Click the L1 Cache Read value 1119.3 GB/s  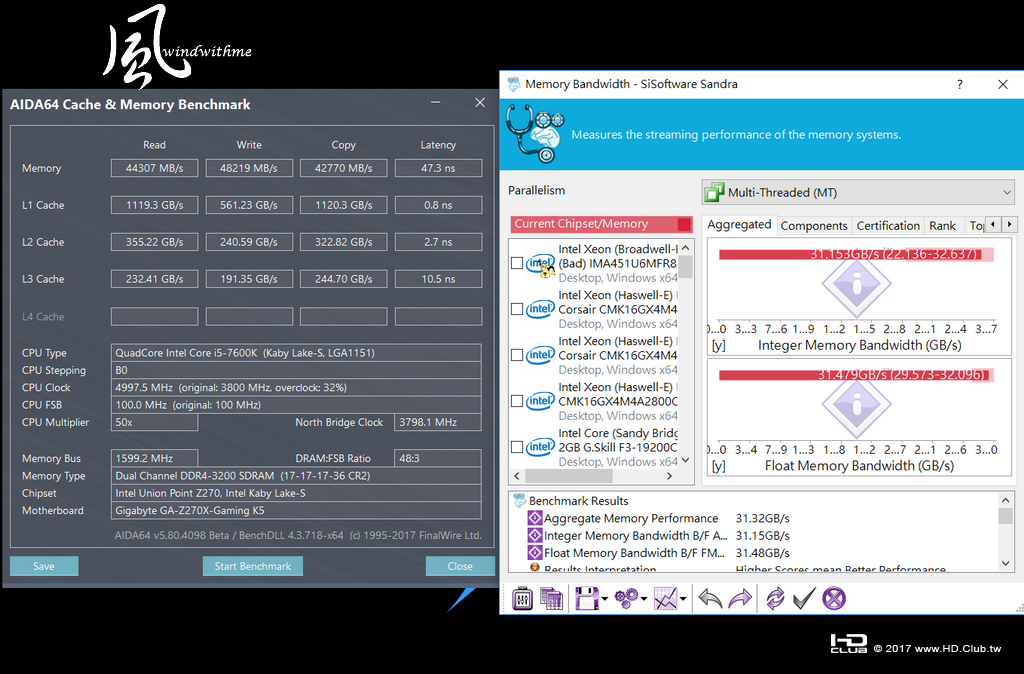click(154, 205)
